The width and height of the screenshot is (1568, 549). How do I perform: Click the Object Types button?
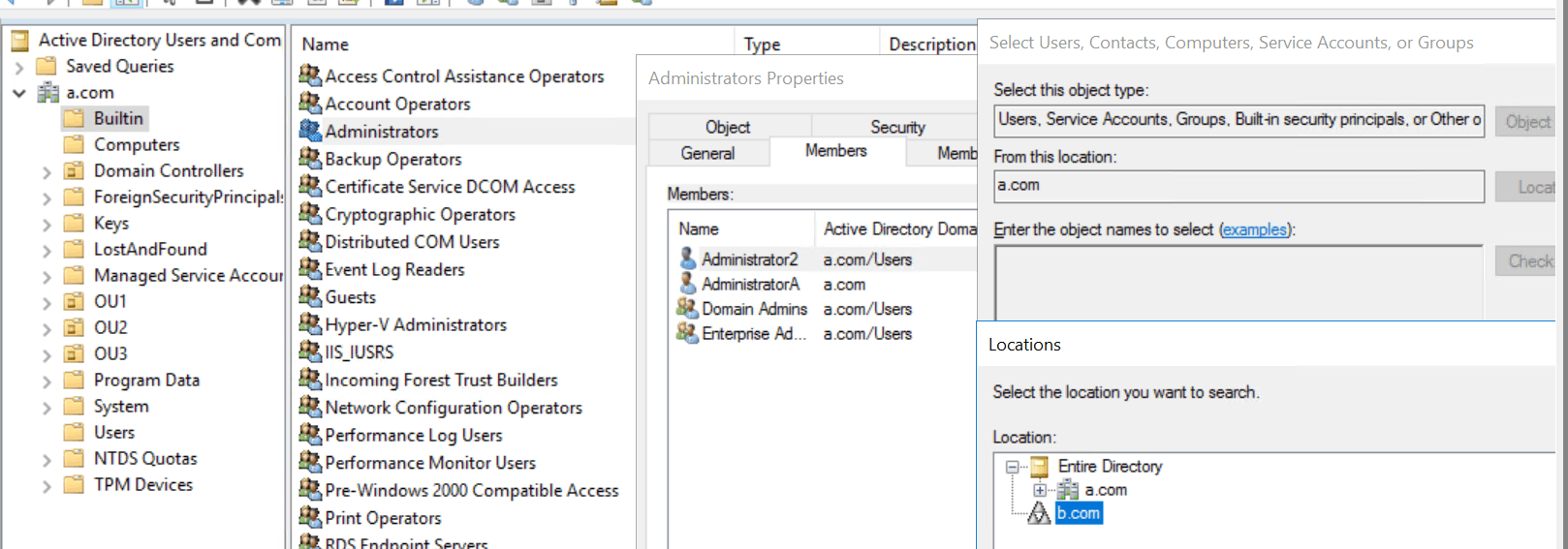1527,121
